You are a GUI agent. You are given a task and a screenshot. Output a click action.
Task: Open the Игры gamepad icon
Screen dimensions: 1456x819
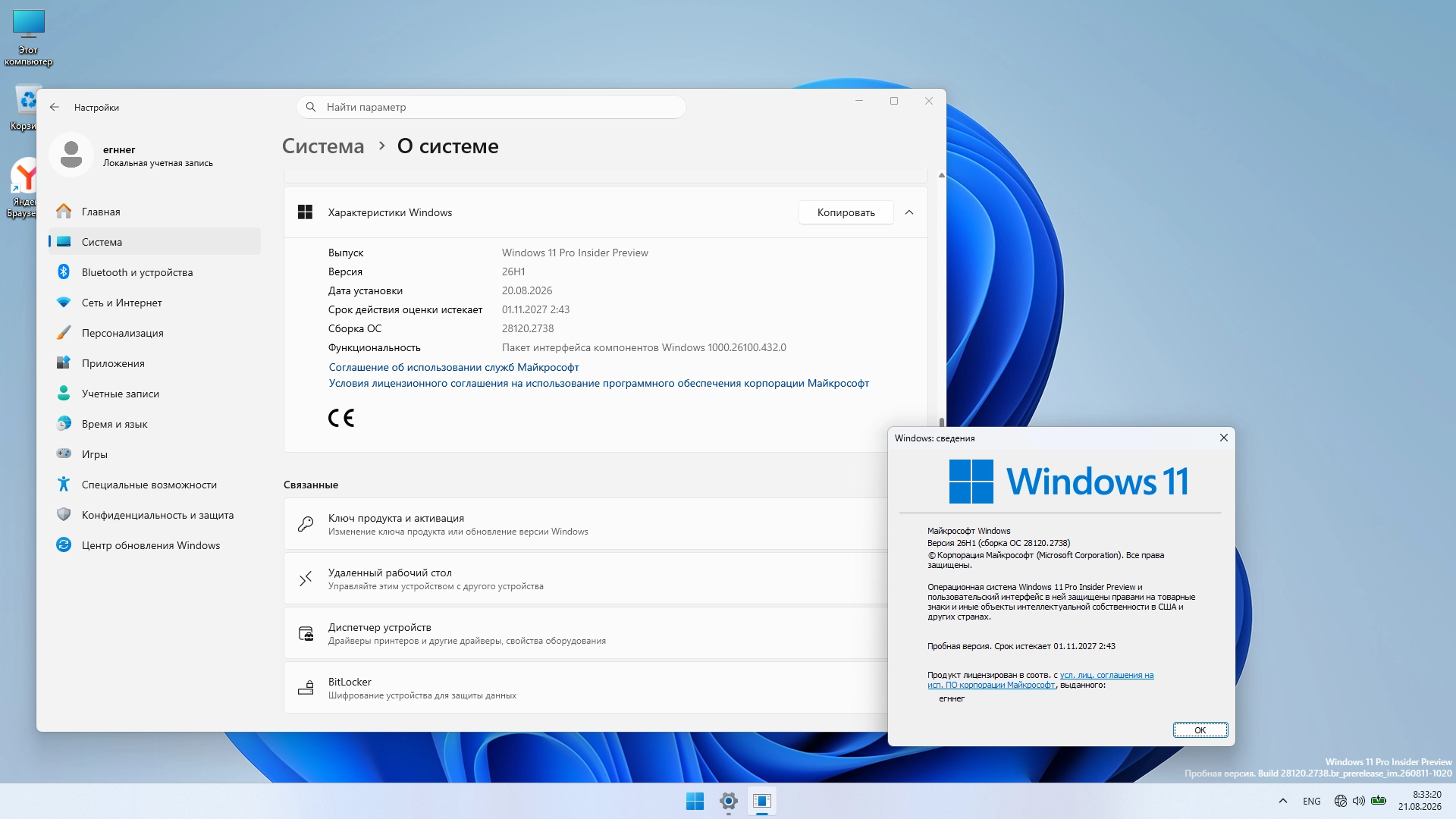click(64, 454)
